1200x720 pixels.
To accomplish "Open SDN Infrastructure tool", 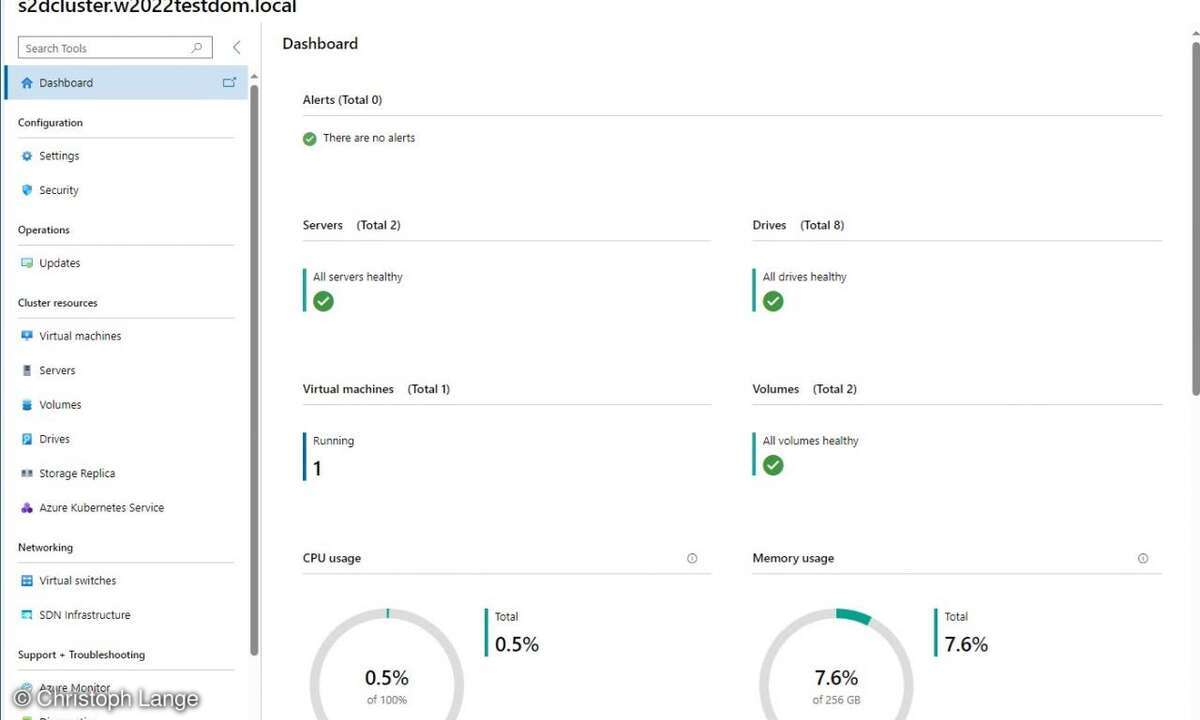I will tap(84, 615).
